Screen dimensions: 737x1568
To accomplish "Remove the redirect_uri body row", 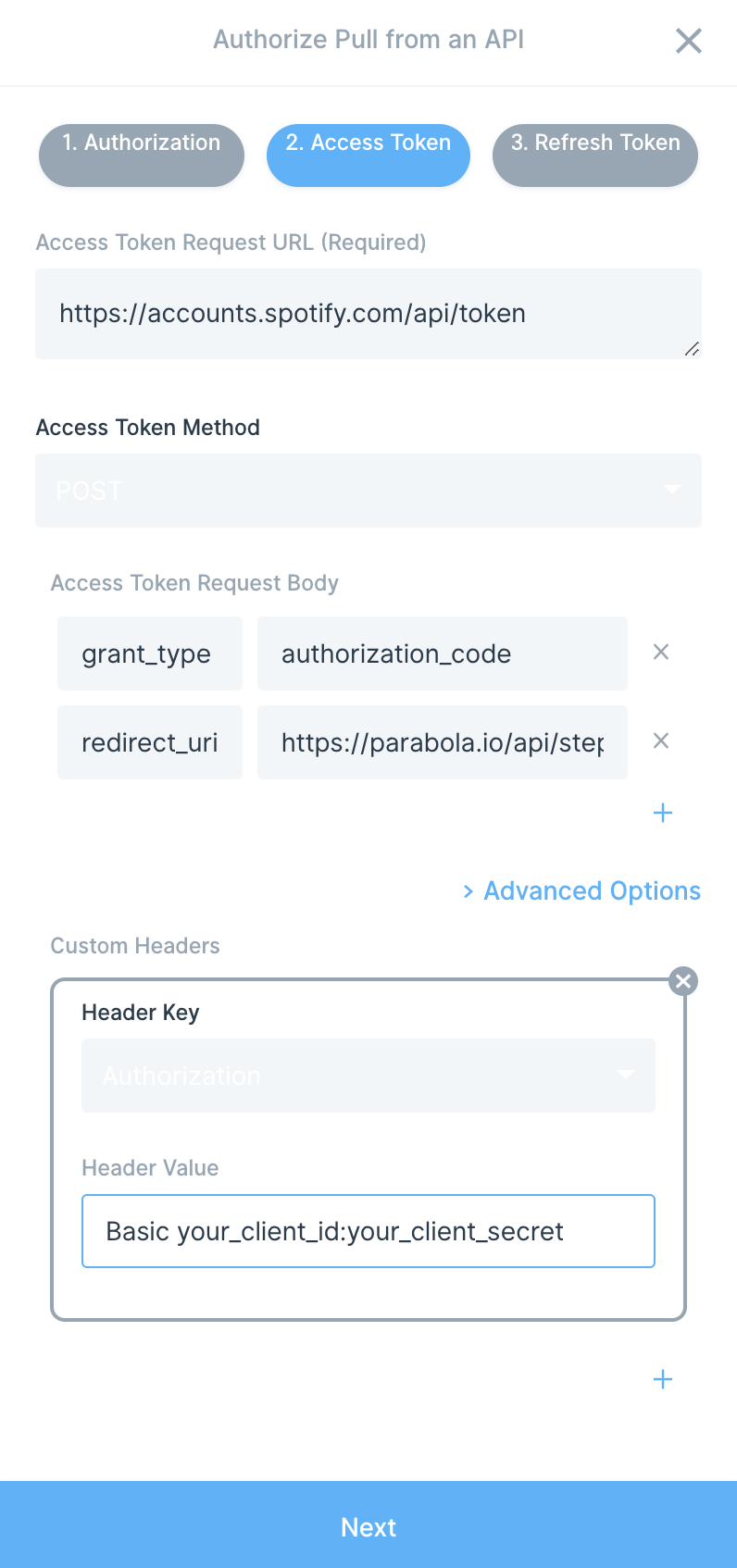I will [661, 740].
